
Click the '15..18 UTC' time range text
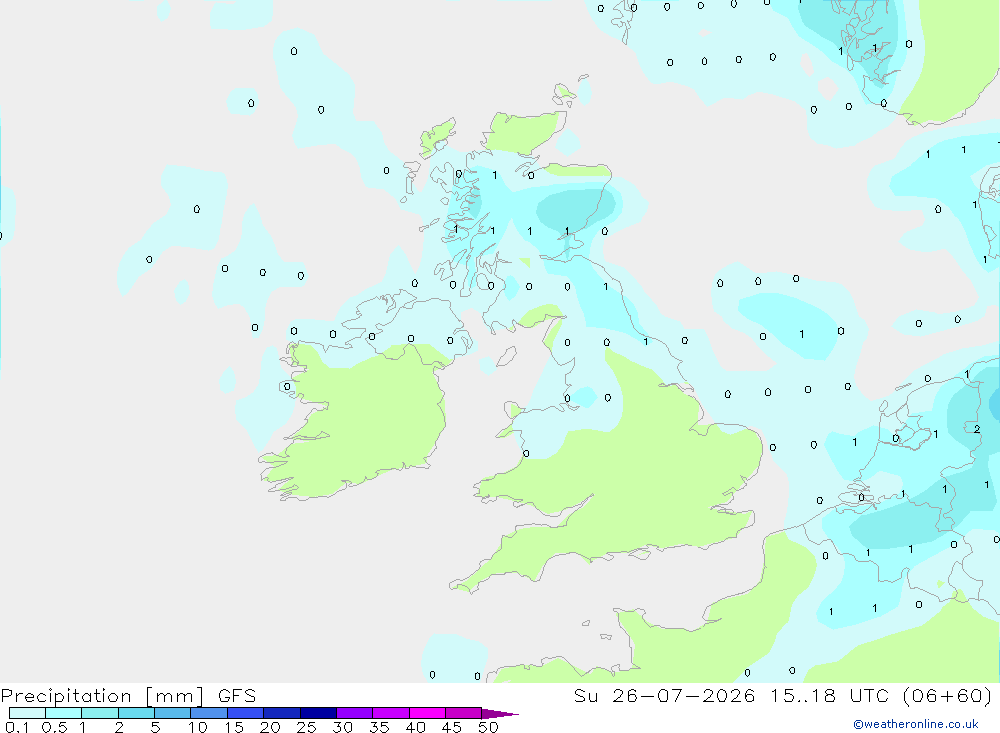(x=830, y=696)
